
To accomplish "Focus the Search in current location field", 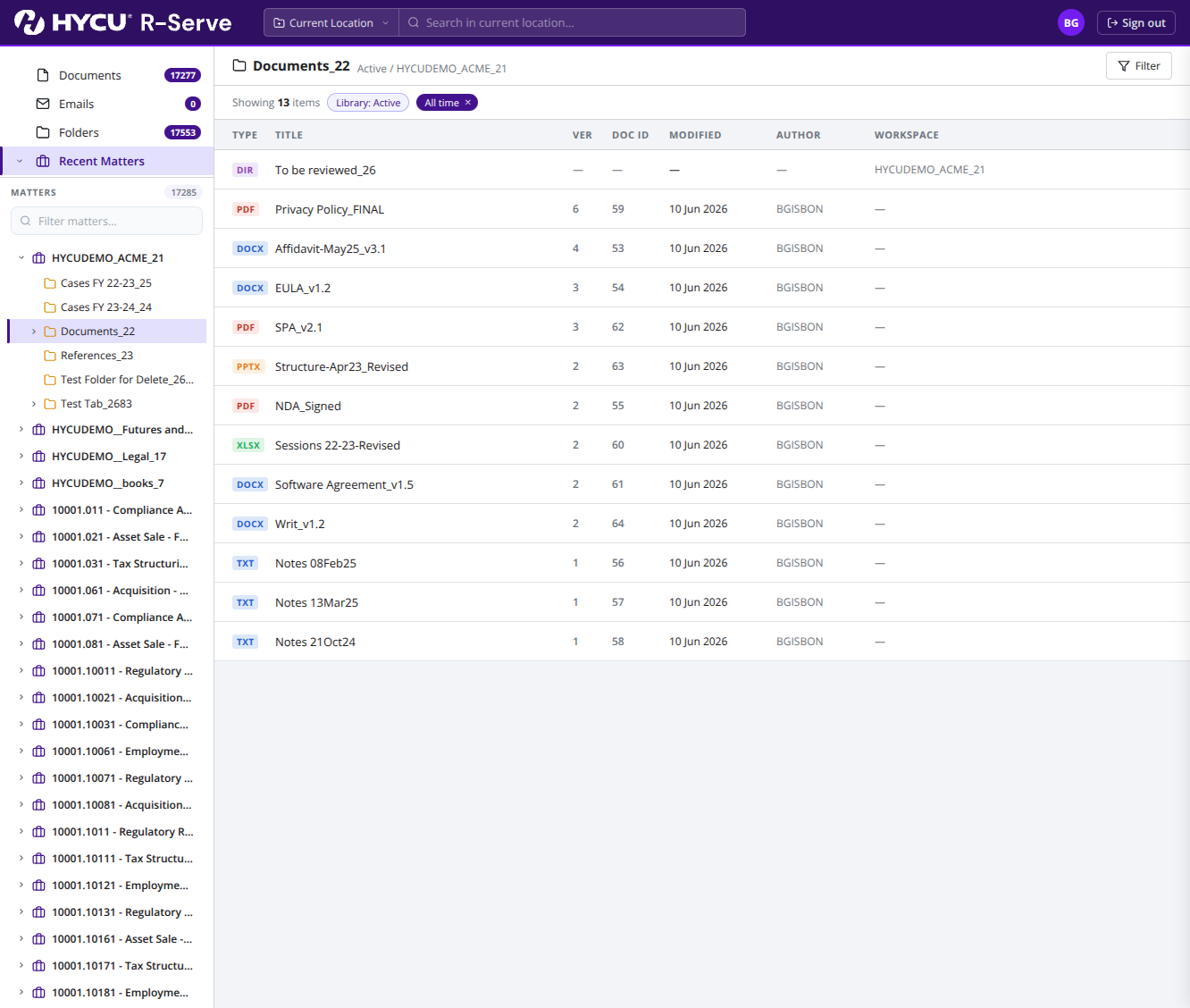I will (x=572, y=22).
